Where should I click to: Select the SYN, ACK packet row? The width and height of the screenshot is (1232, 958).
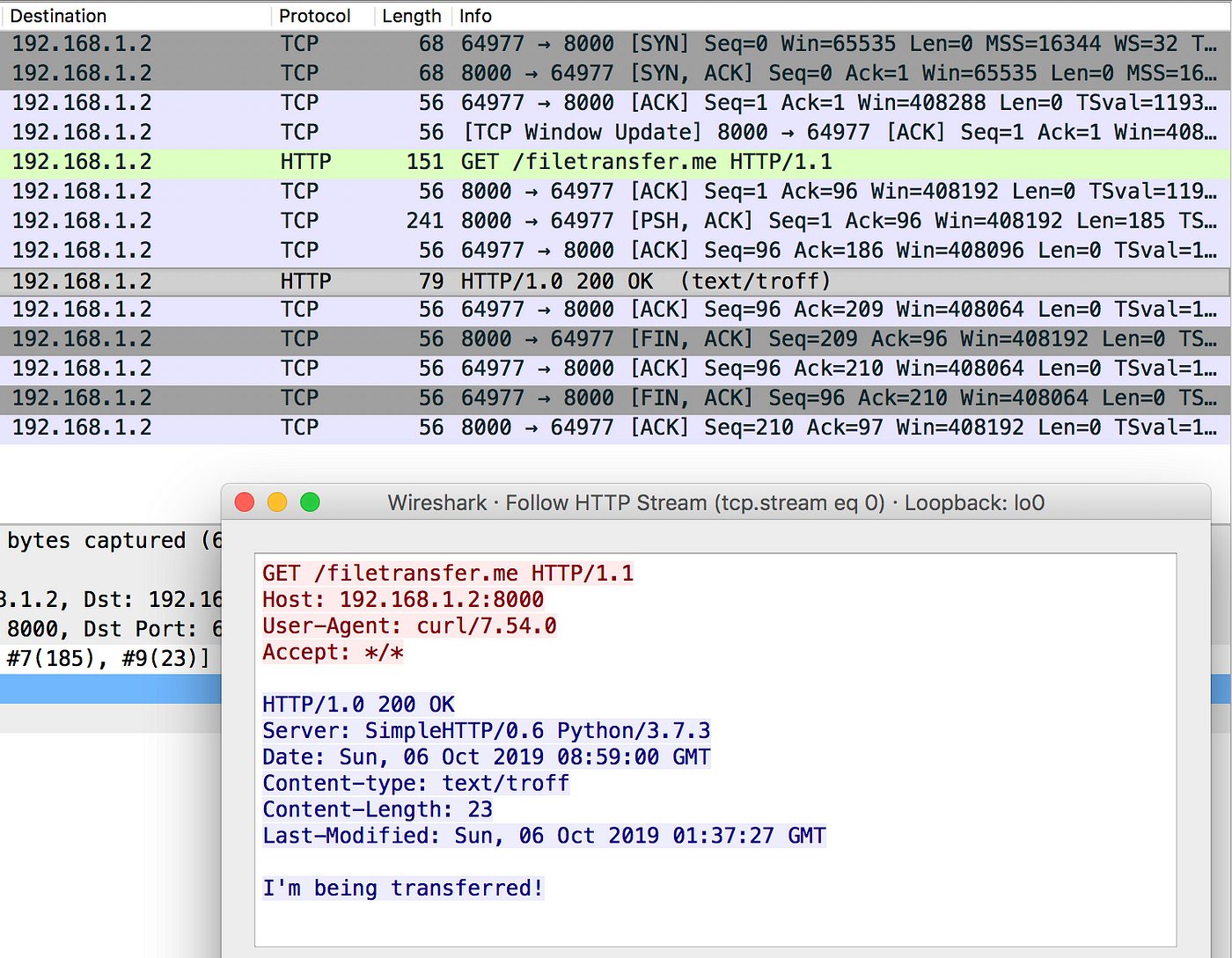point(616,73)
